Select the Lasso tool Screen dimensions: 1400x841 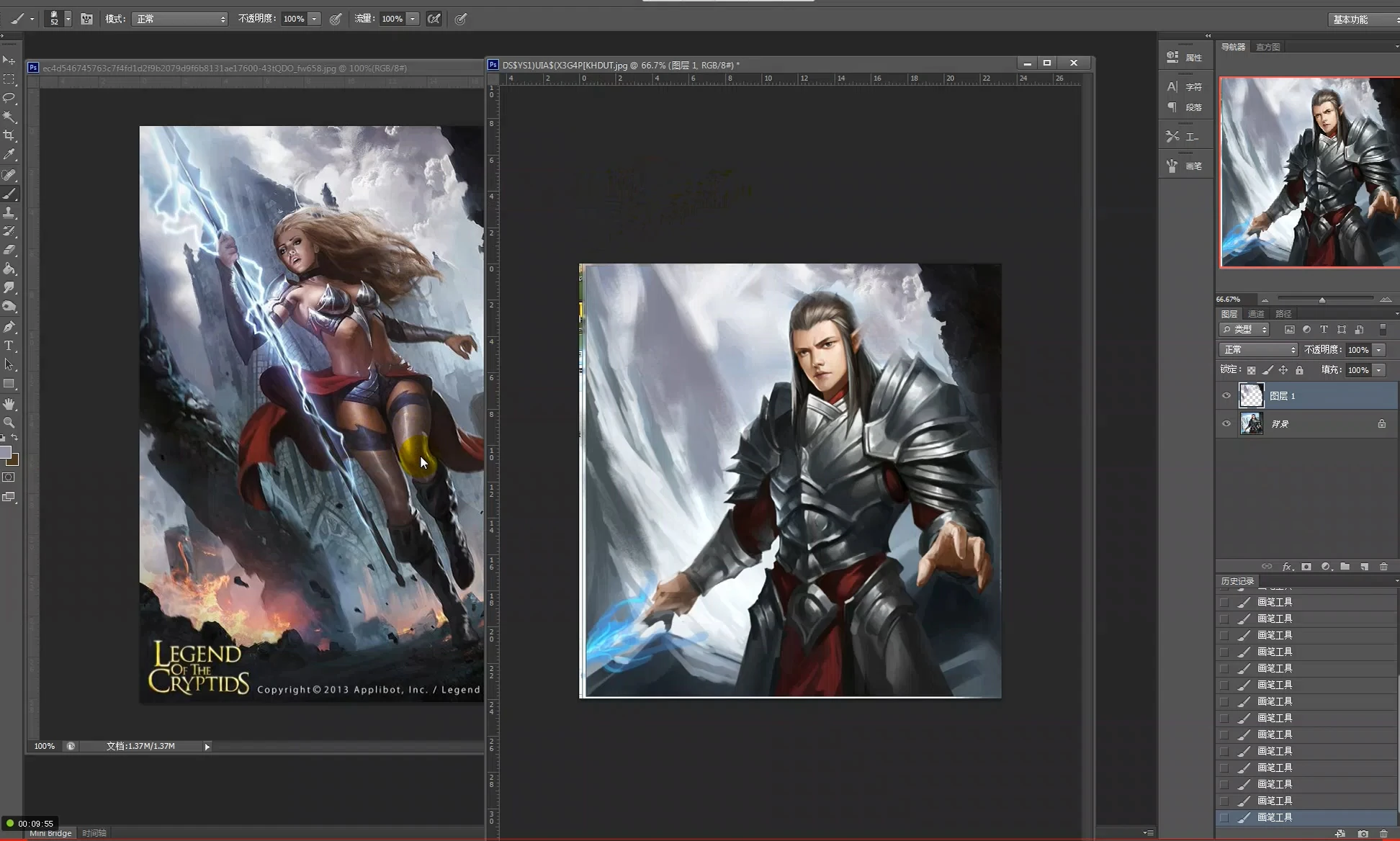click(9, 98)
